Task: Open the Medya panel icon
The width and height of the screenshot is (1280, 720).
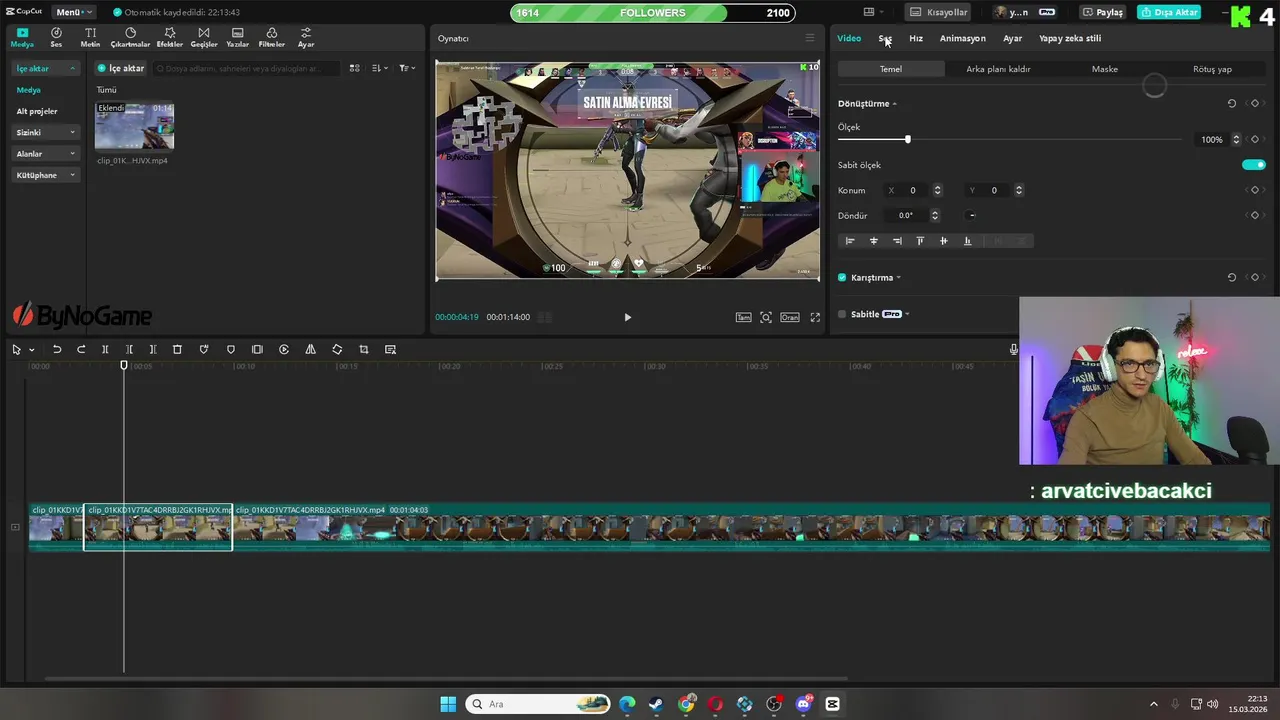Action: pos(22,38)
